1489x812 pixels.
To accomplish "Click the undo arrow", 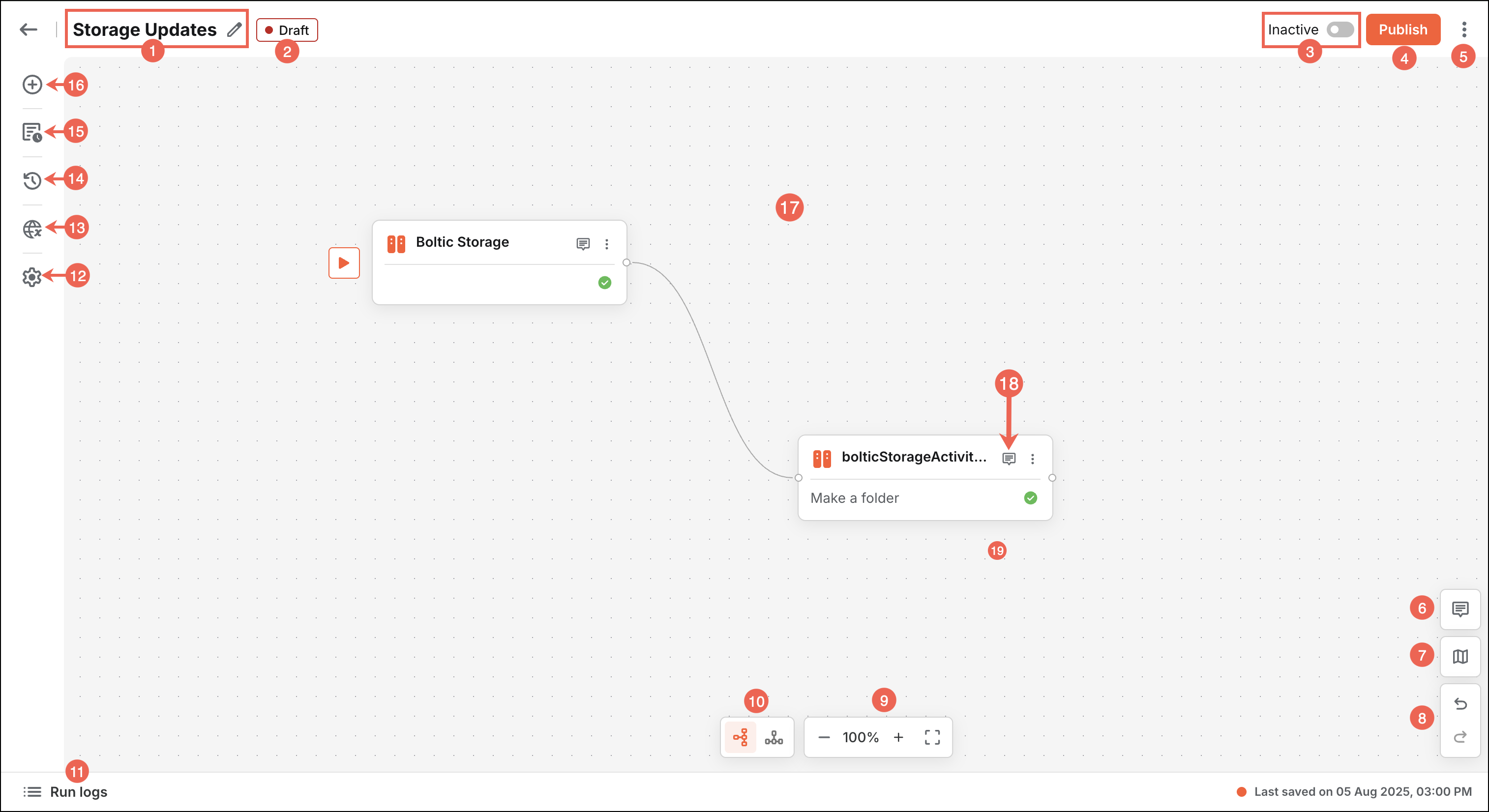I will tap(1459, 703).
